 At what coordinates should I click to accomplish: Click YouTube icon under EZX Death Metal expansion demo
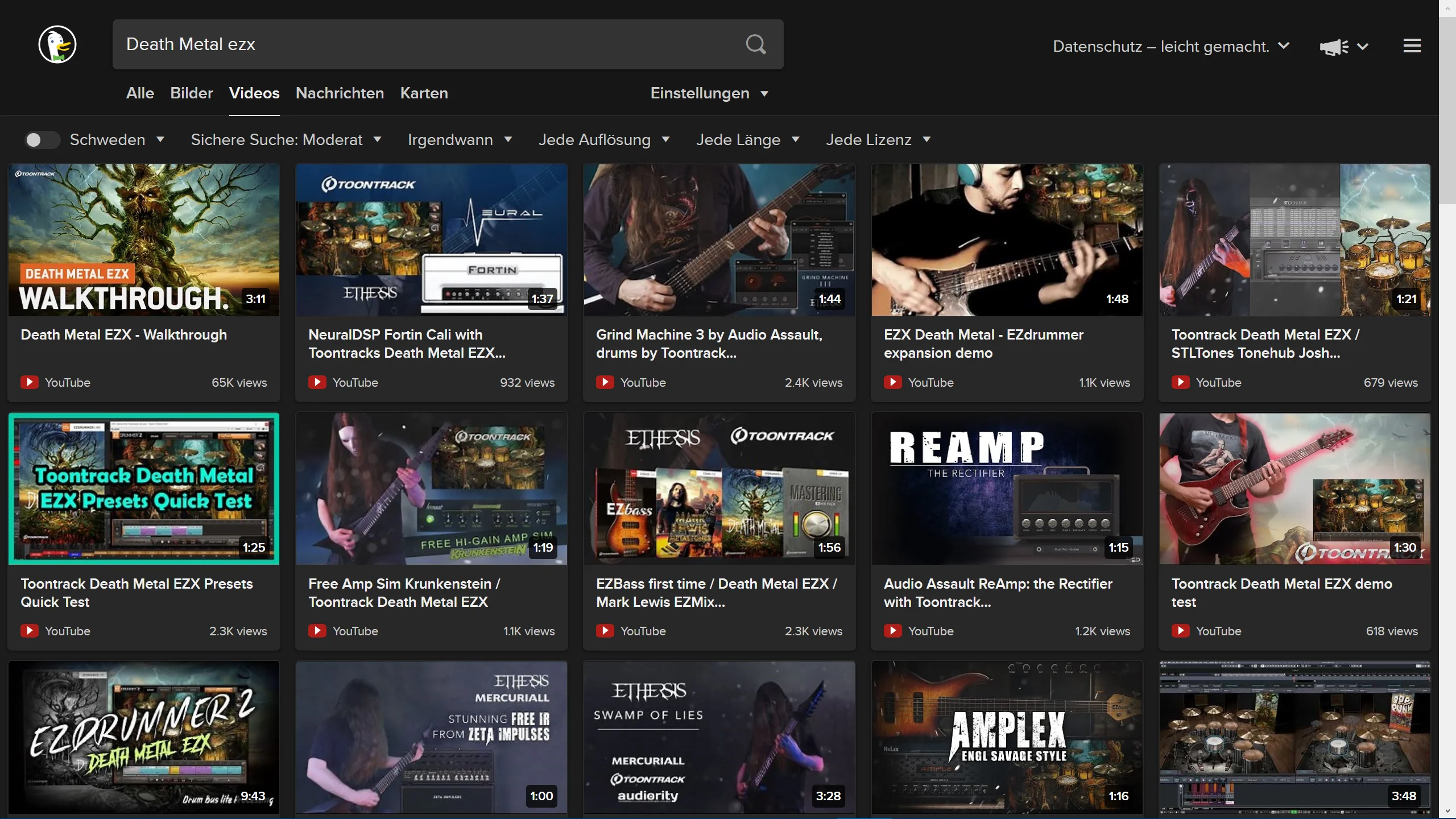pyautogui.click(x=893, y=382)
